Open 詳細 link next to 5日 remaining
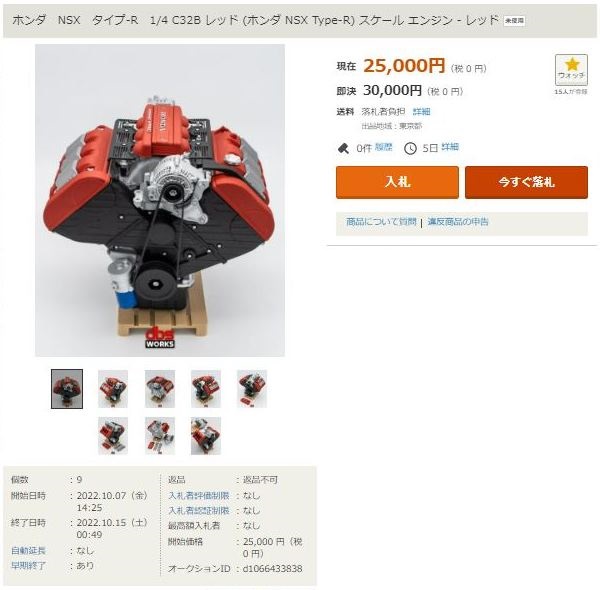This screenshot has width=600, height=590. [x=450, y=147]
